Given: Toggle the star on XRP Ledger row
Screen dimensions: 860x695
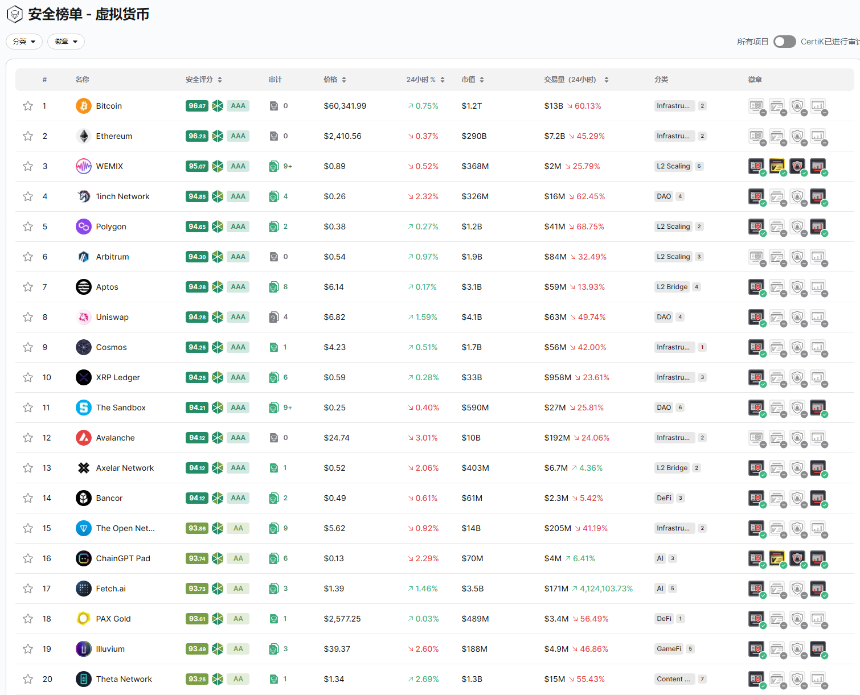Looking at the screenshot, I should [28, 377].
